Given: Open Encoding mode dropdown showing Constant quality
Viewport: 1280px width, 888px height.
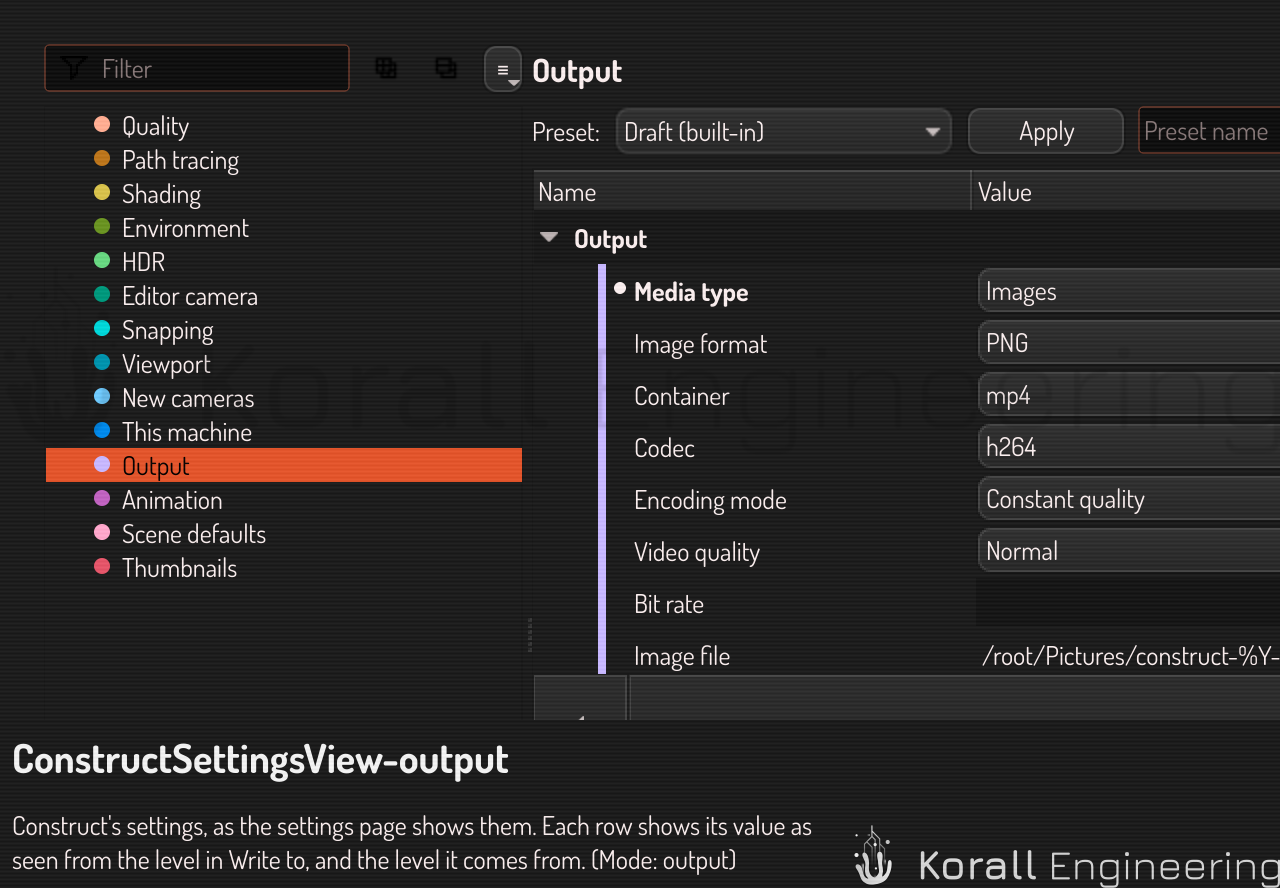Looking at the screenshot, I should pyautogui.click(x=1129, y=500).
